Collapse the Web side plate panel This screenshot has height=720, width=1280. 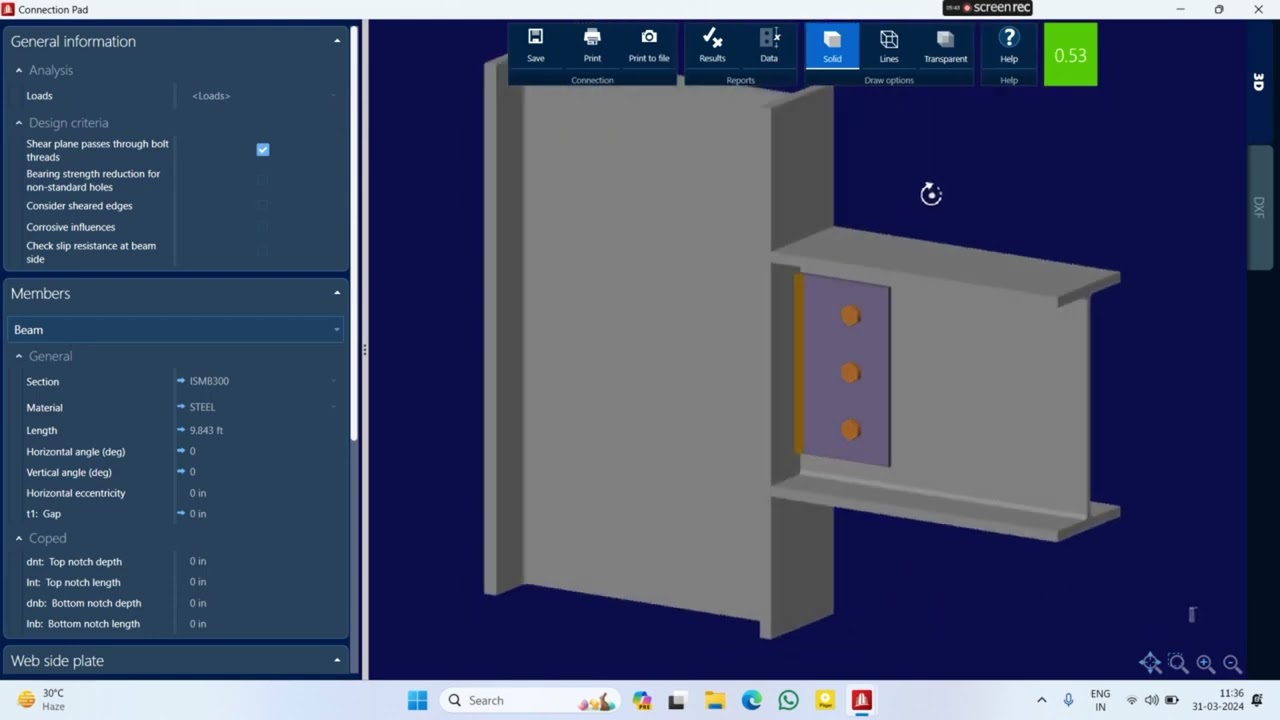pyautogui.click(x=337, y=661)
